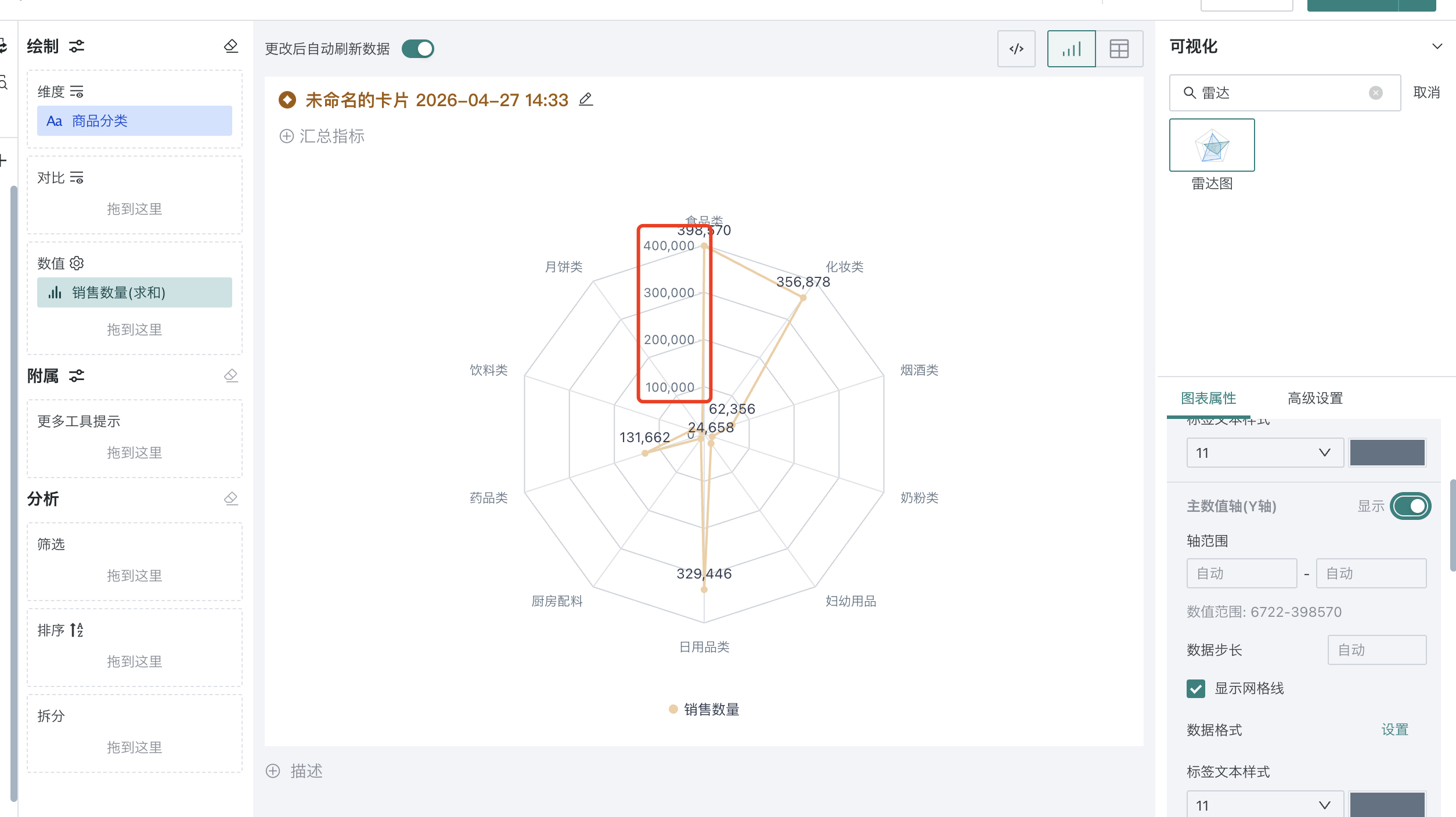
Task: Open the bottom 标签文本样式 size dropdown
Action: pos(1266,804)
